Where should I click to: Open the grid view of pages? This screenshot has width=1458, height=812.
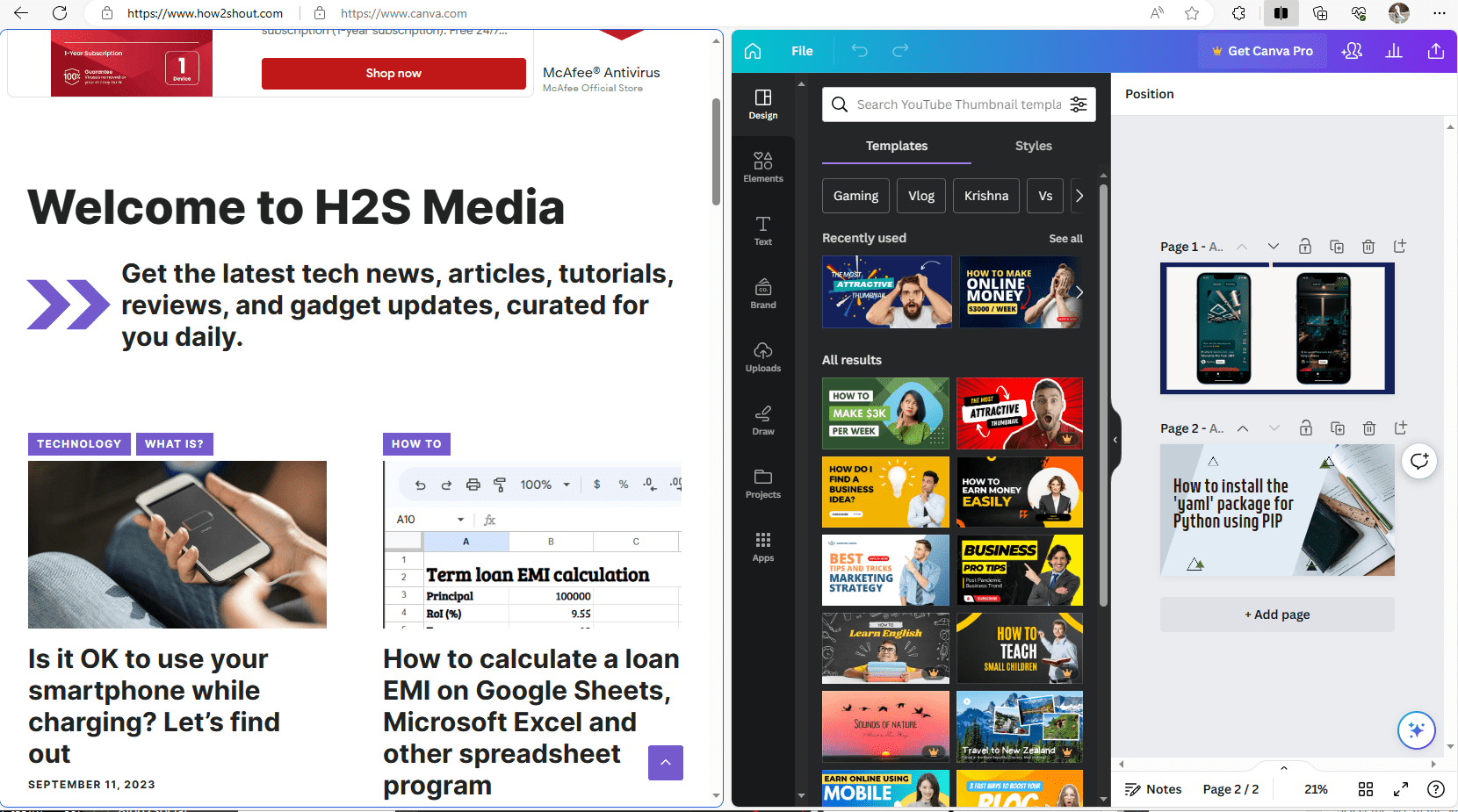1366,789
